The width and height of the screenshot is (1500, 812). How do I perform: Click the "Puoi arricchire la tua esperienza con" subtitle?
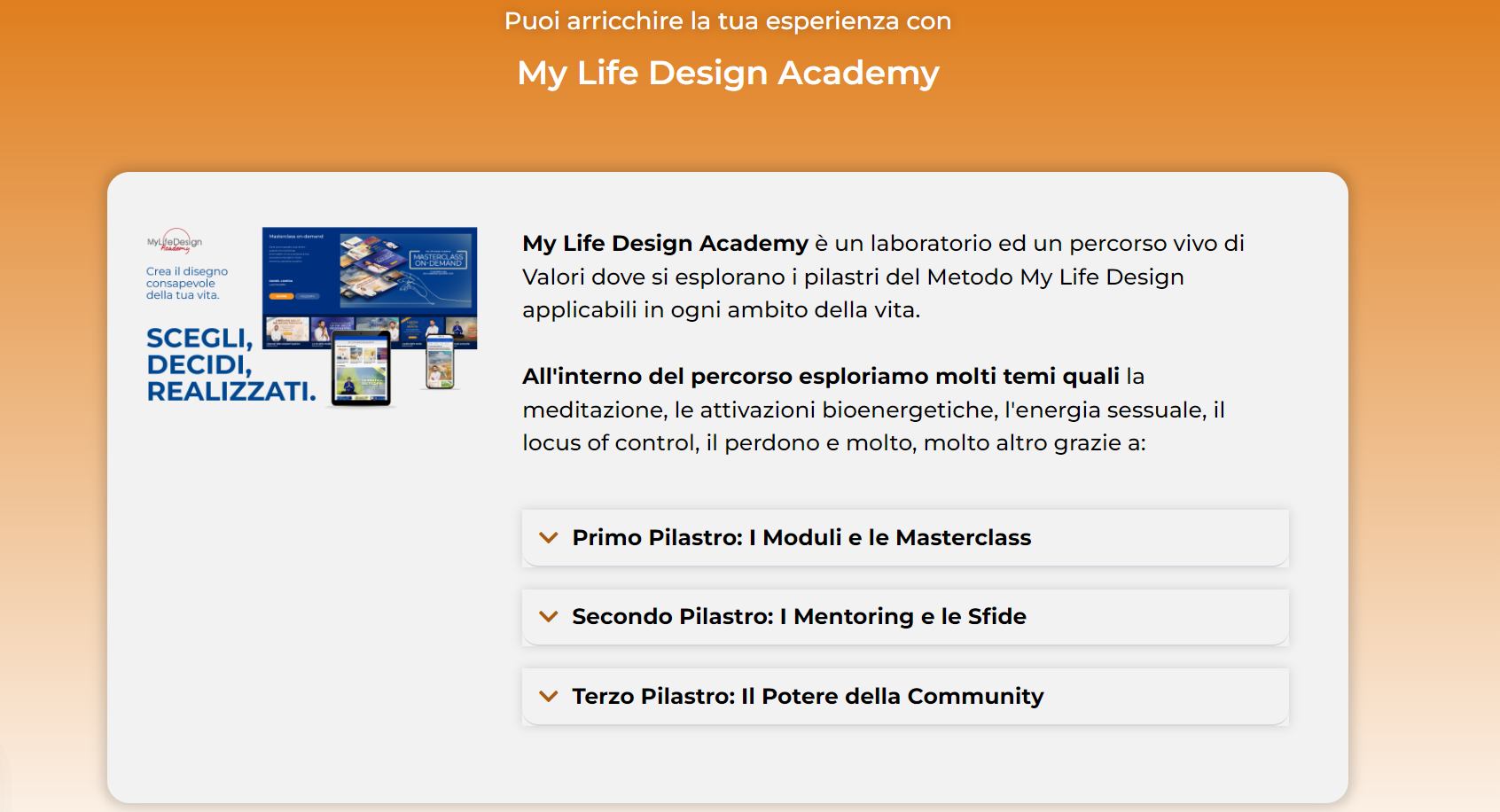click(x=728, y=21)
